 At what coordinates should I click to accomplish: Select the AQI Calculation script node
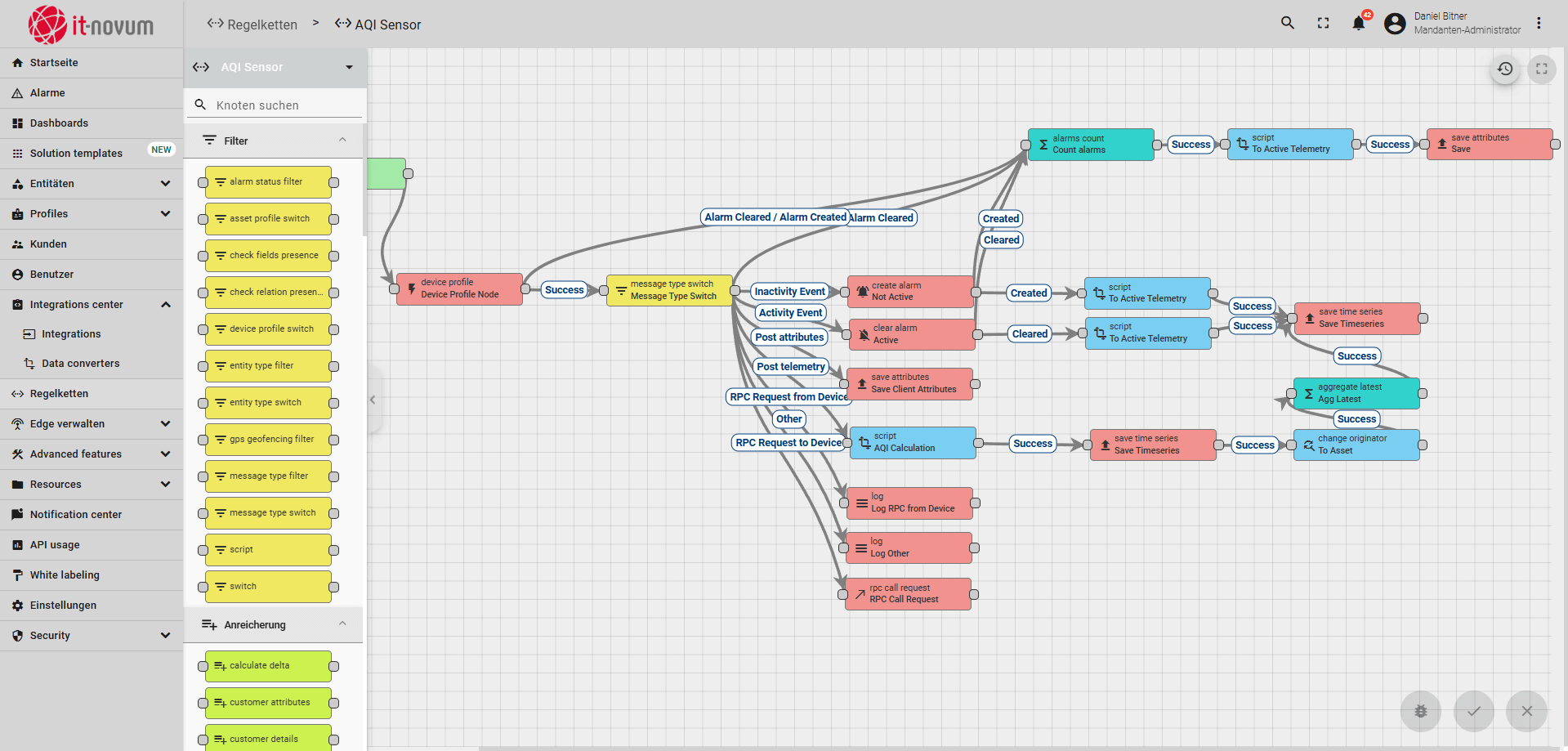912,443
